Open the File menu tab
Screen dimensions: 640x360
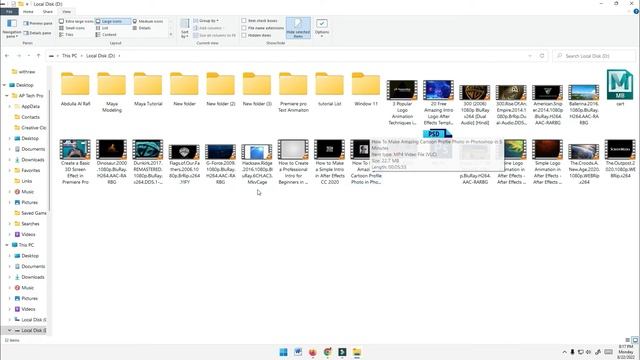point(9,12)
